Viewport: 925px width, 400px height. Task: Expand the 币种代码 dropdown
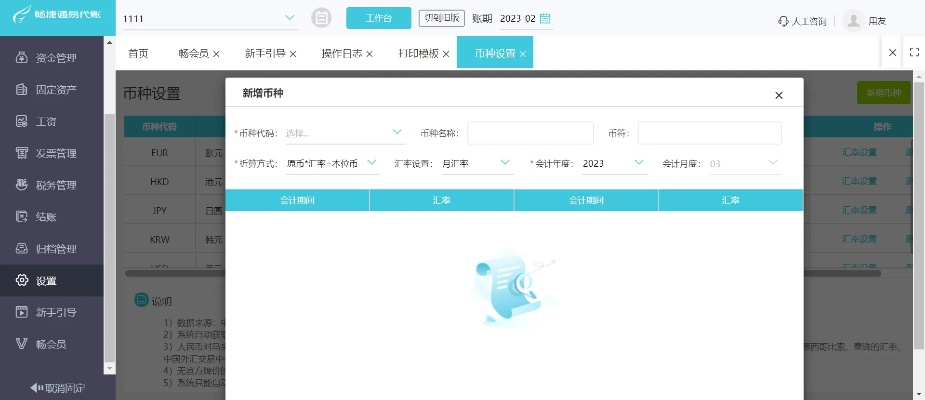coord(344,132)
